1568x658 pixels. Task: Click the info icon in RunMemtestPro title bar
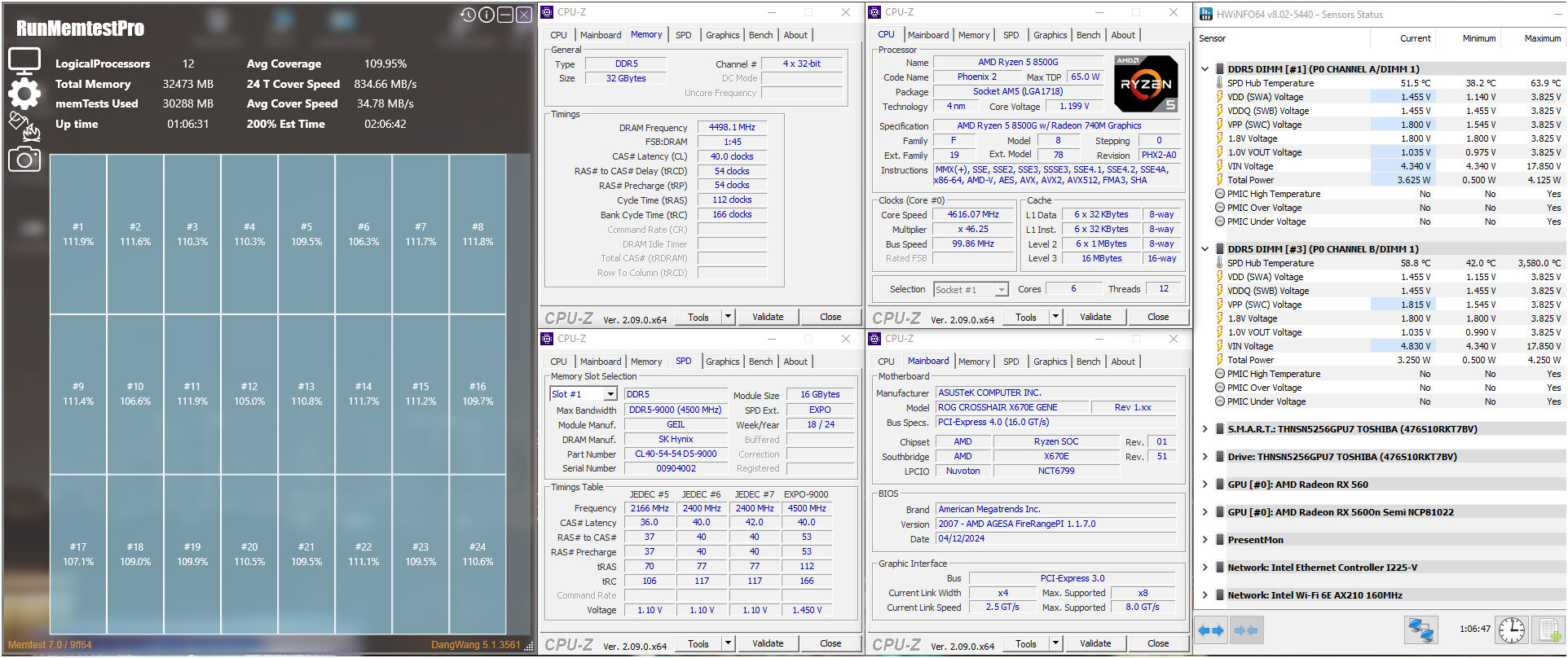pos(487,15)
